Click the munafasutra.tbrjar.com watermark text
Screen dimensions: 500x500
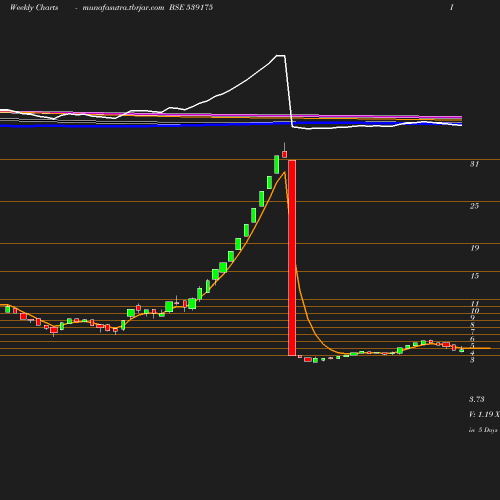point(123,8)
